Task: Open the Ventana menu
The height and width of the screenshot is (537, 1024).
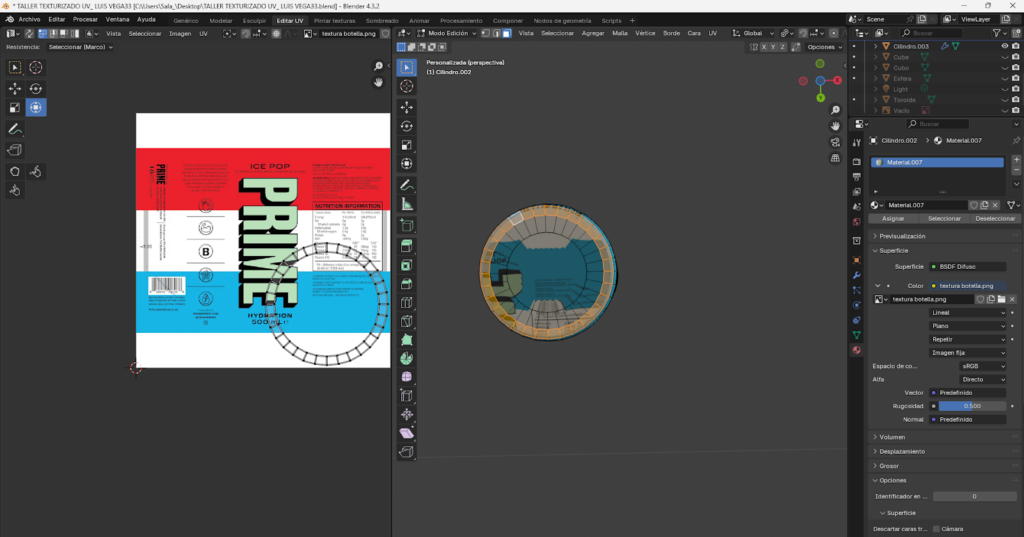Action: [118, 20]
